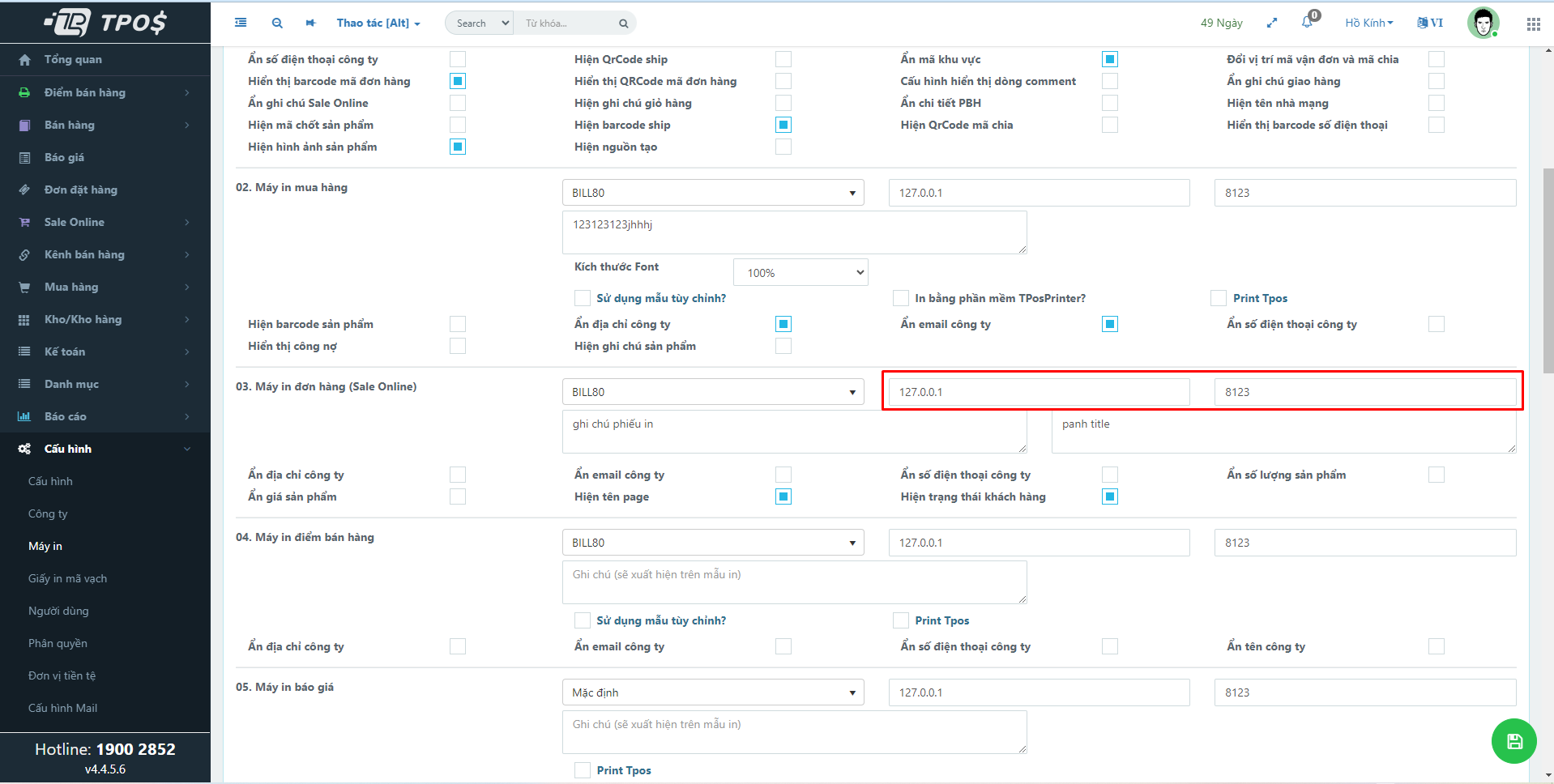Click the magnifier icon in top toolbar
The width and height of the screenshot is (1554, 784).
point(277,23)
